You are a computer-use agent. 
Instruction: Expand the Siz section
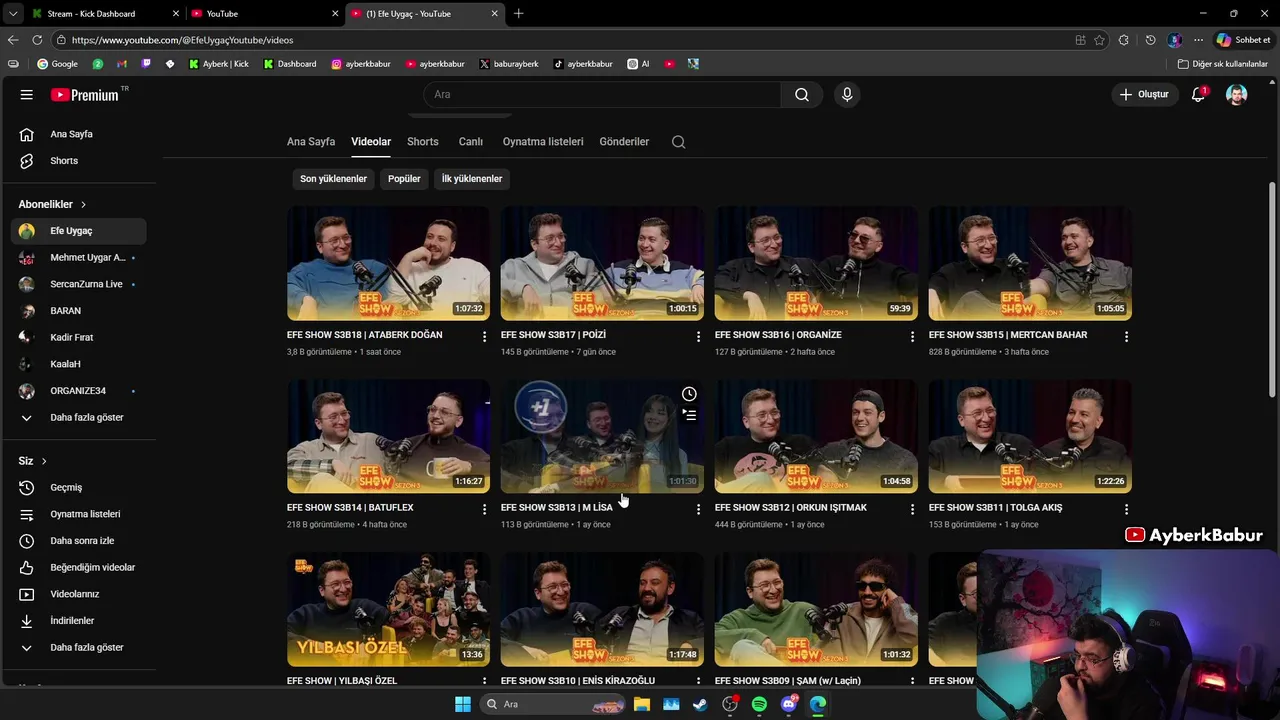33,461
